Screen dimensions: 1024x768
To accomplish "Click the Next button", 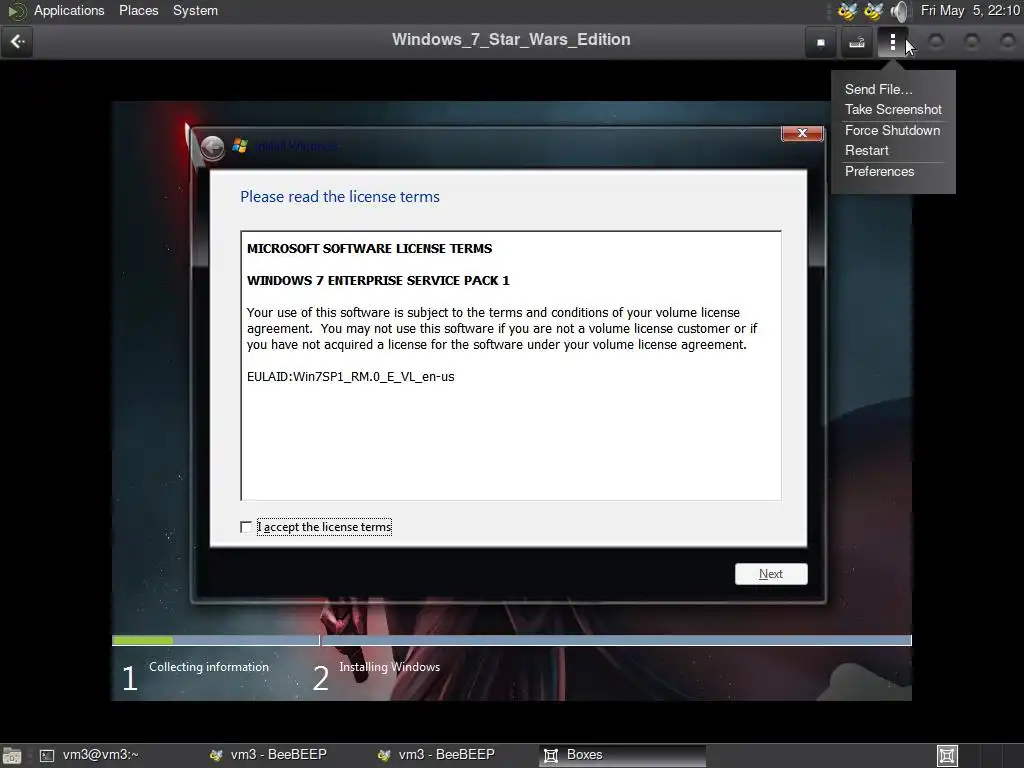I will tap(771, 574).
